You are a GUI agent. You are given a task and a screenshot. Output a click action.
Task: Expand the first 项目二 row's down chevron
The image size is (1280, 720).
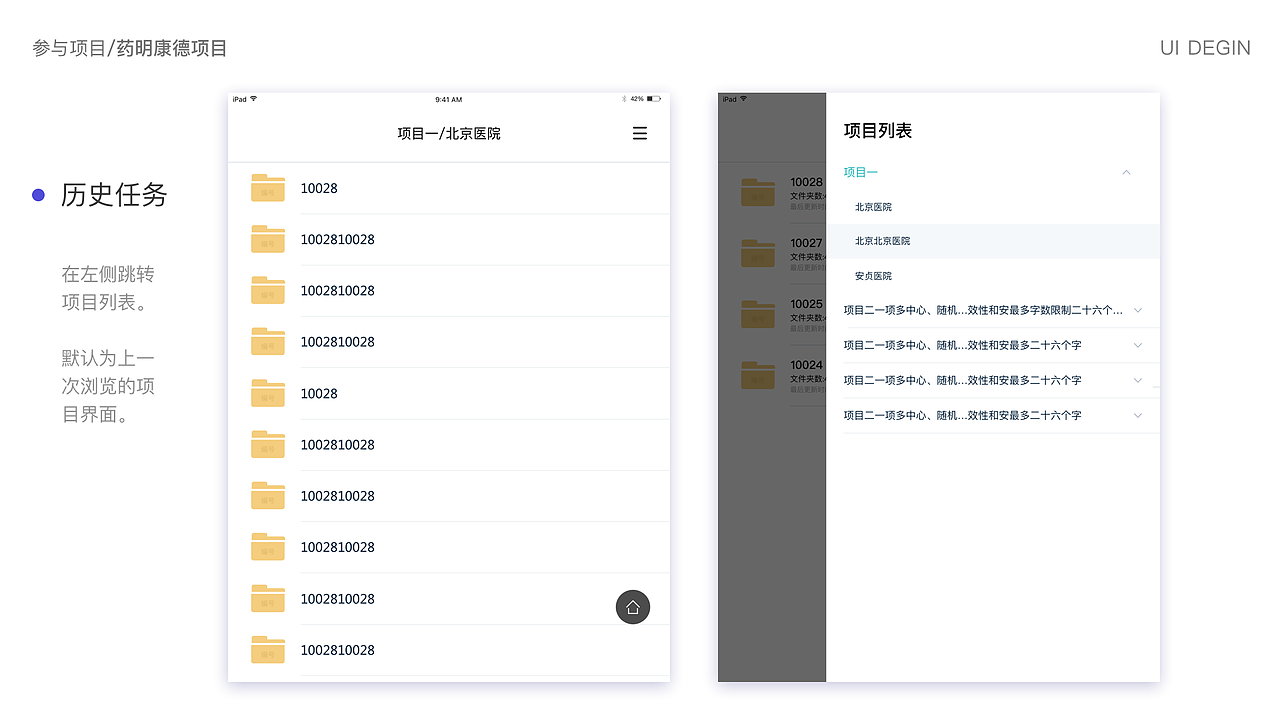1137,310
